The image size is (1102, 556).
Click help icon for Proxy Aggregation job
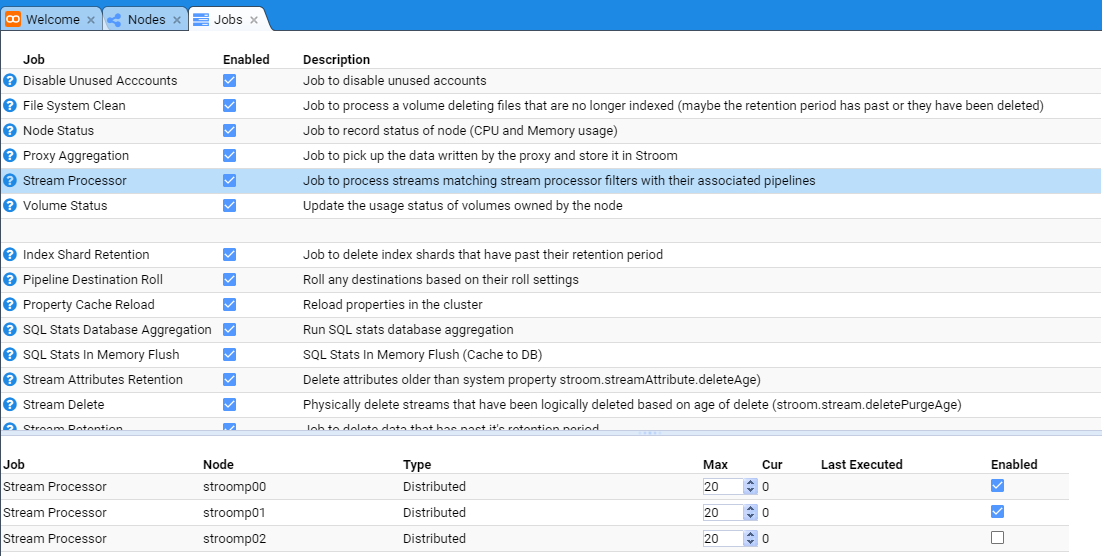click(10, 156)
